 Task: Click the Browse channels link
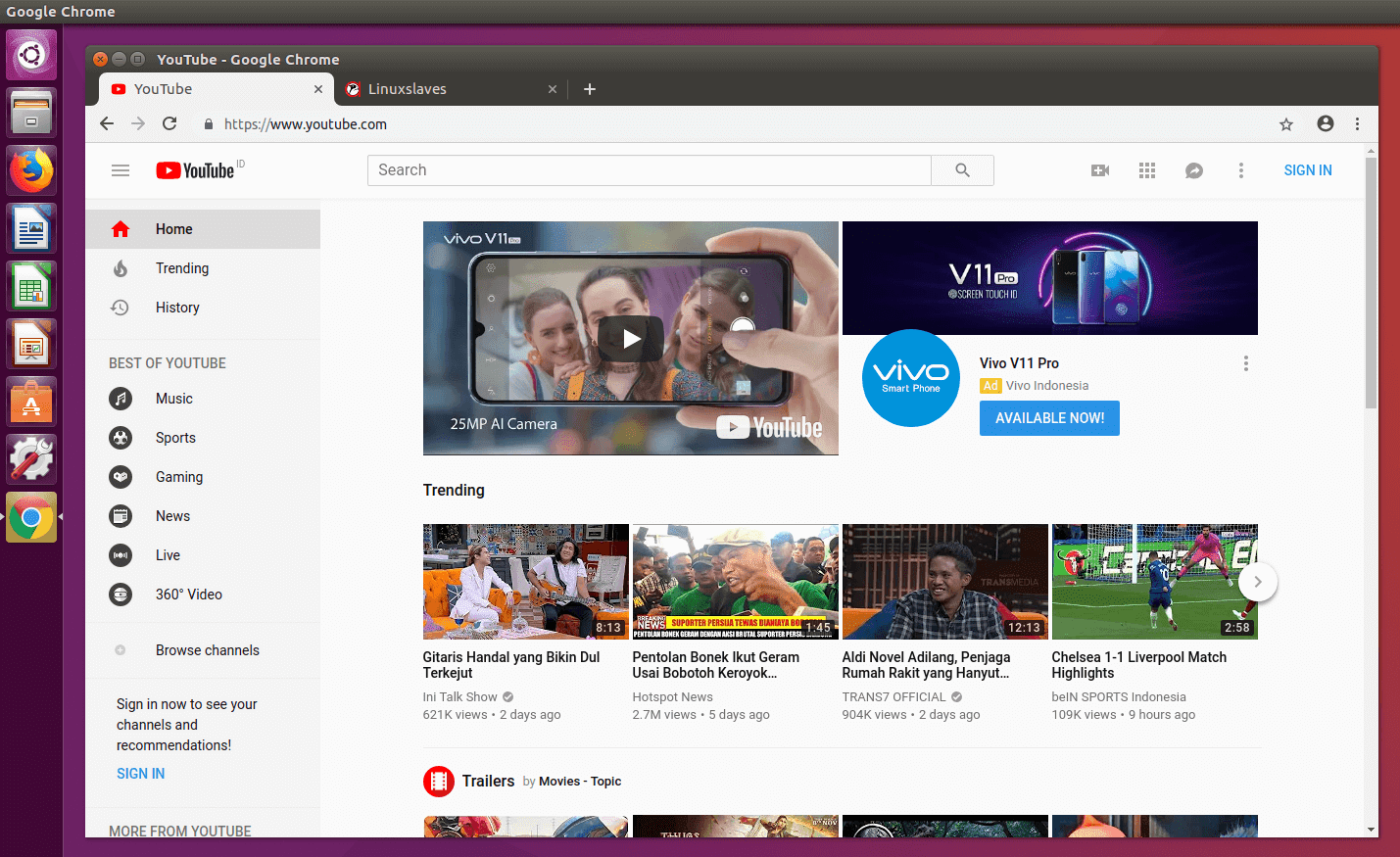coord(203,650)
